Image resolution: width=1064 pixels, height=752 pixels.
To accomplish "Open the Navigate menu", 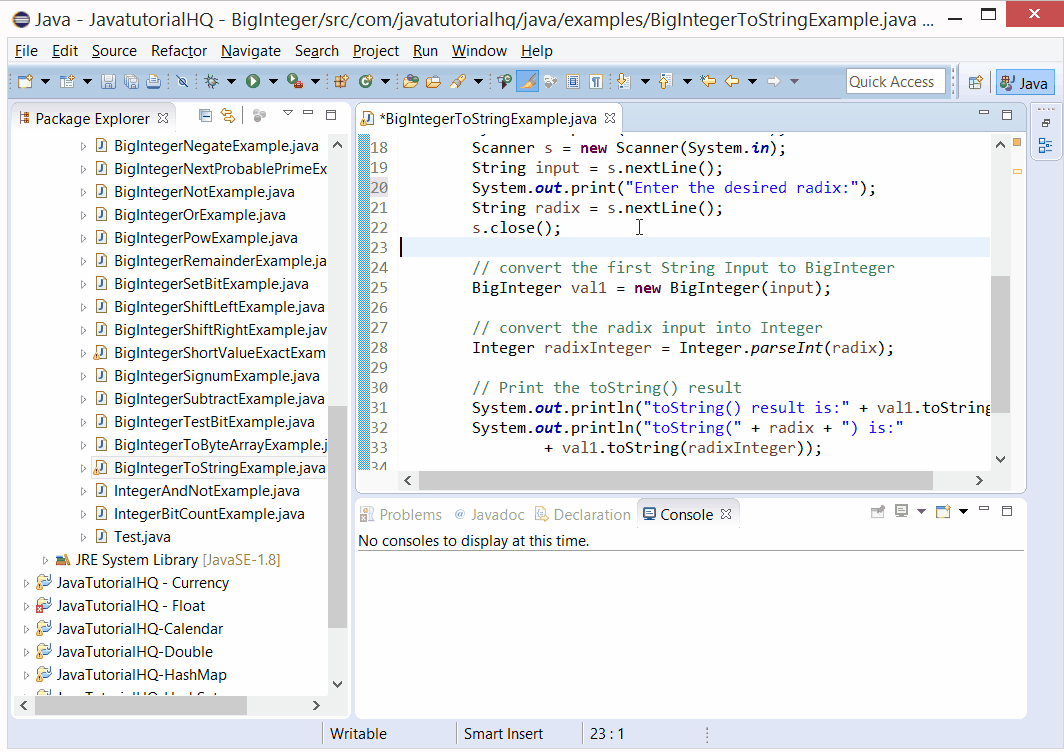I will coord(250,51).
